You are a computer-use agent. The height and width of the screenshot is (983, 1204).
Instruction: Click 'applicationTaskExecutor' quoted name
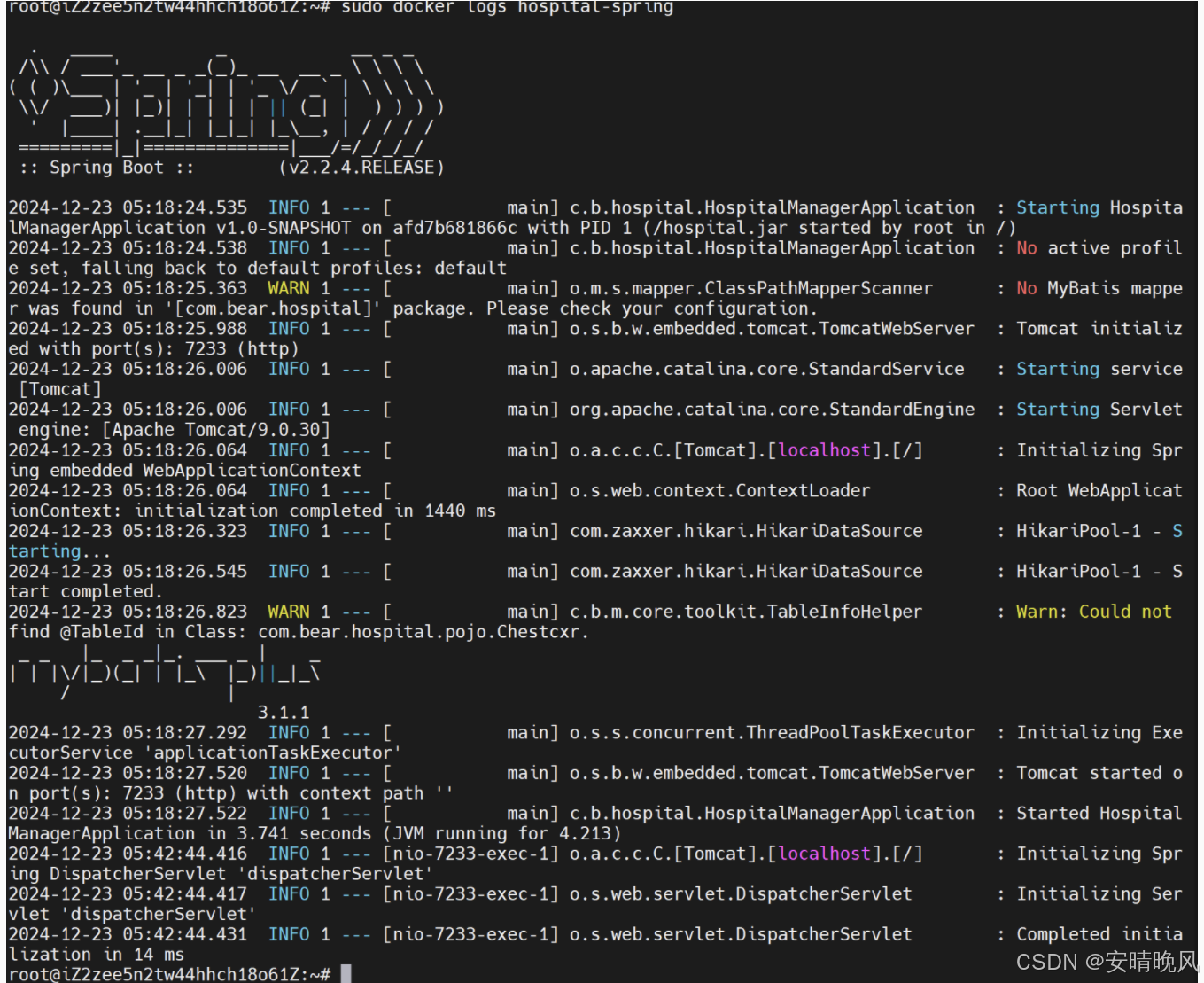pyautogui.click(x=273, y=753)
